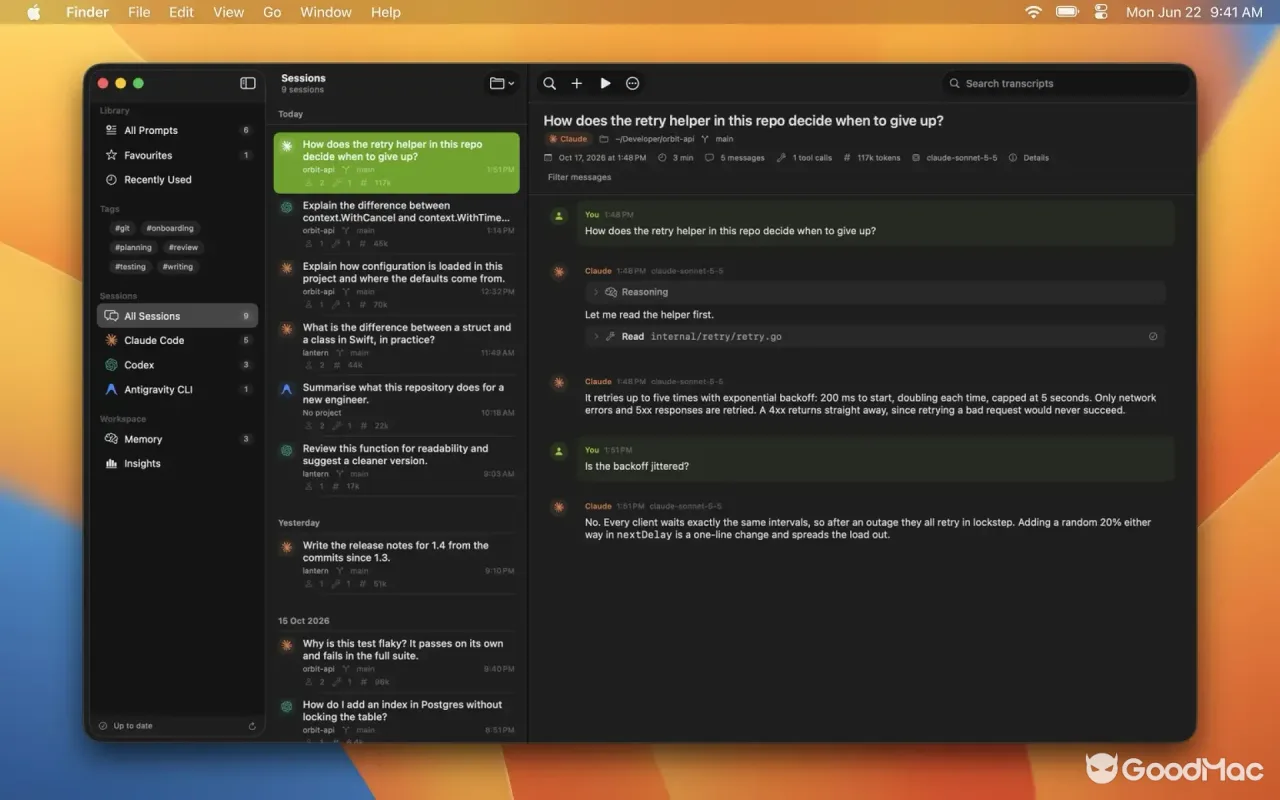Select 'Summarise what this repository does' session

pyautogui.click(x=397, y=406)
